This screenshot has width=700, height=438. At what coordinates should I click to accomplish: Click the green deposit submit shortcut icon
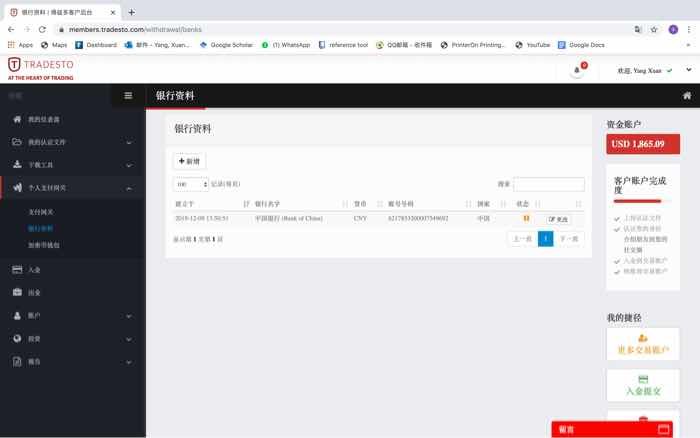(643, 380)
